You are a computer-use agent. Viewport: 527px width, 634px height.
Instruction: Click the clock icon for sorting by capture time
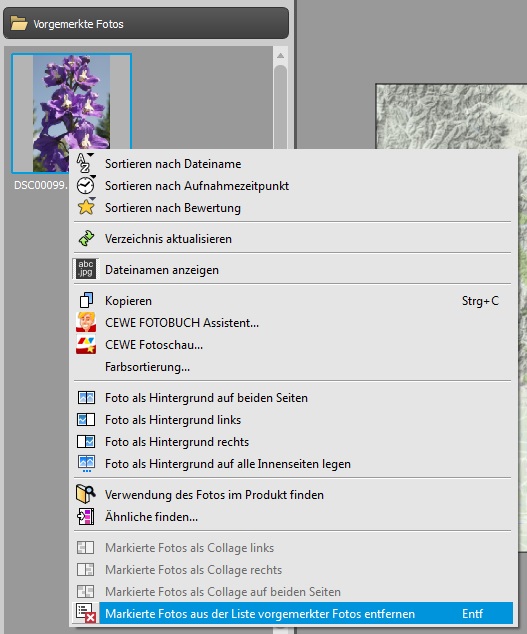(x=86, y=185)
